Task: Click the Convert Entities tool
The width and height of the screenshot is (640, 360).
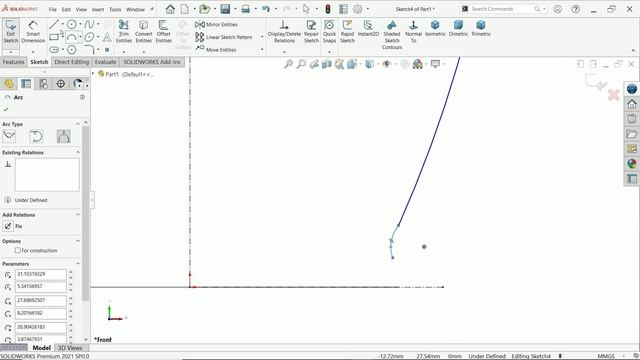Action: coord(144,32)
